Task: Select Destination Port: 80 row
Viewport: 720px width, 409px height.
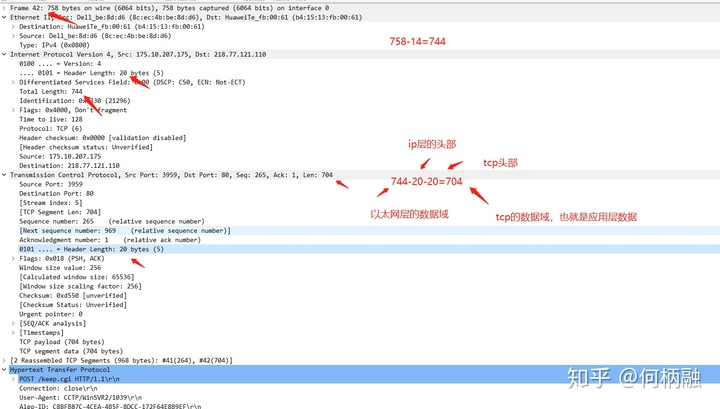Action: 56,194
